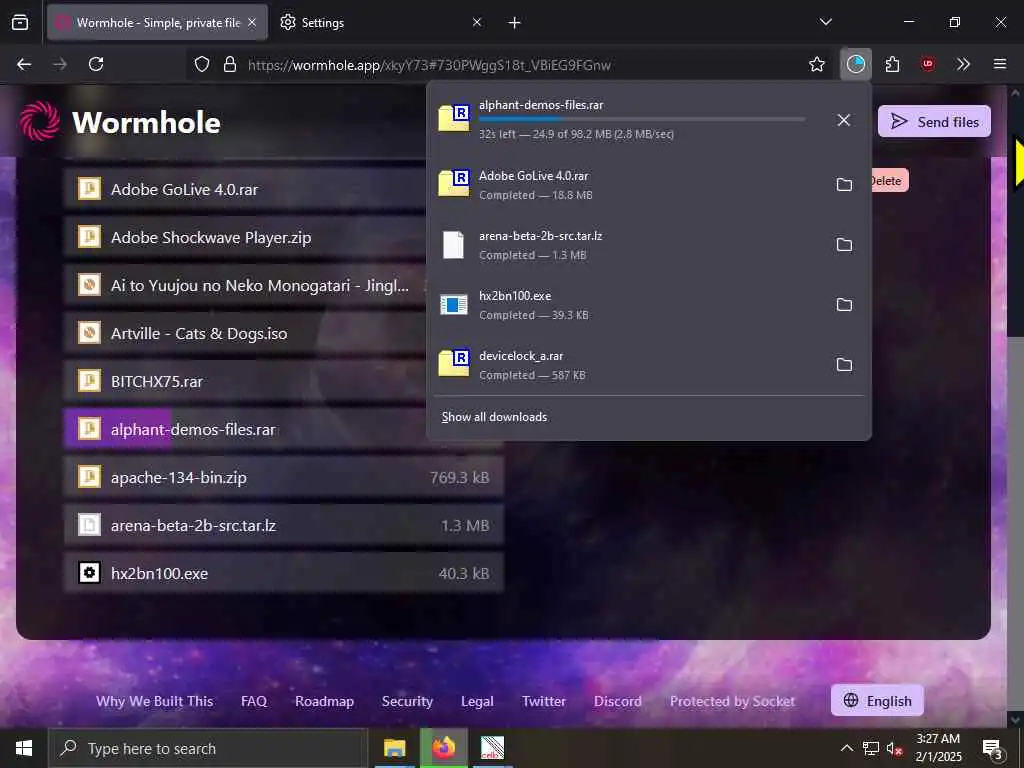Show arena-beta-2b-src.tar.lz in folder
The image size is (1024, 768).
(844, 245)
